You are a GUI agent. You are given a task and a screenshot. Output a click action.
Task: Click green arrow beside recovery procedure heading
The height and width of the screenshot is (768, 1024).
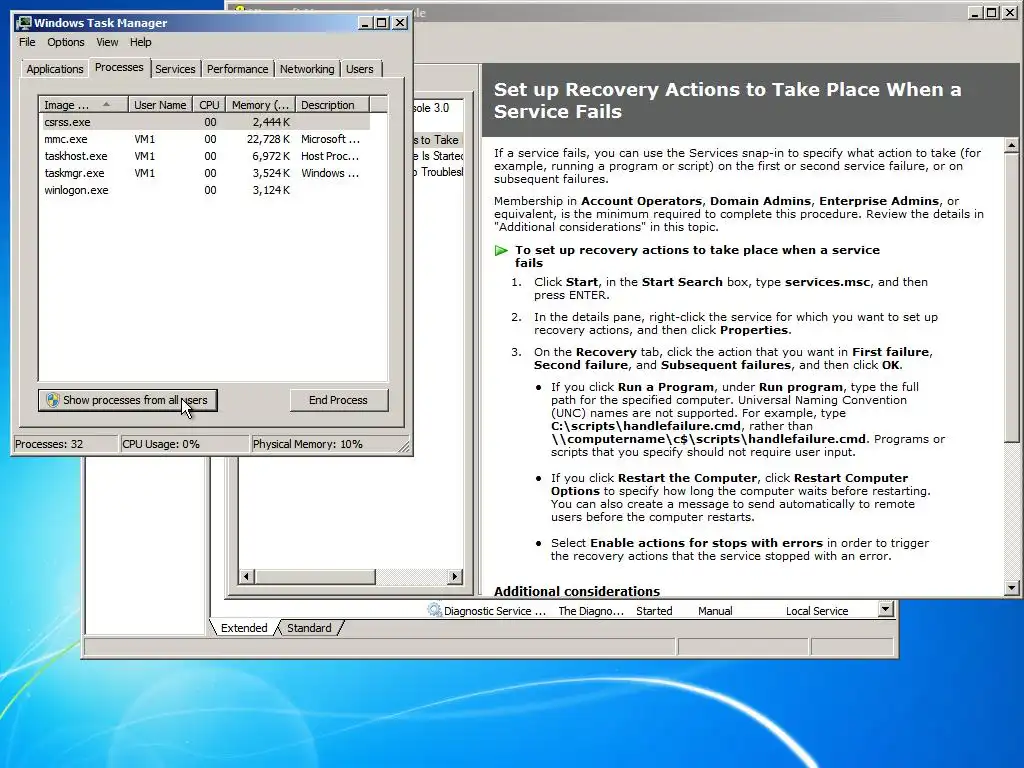click(501, 250)
